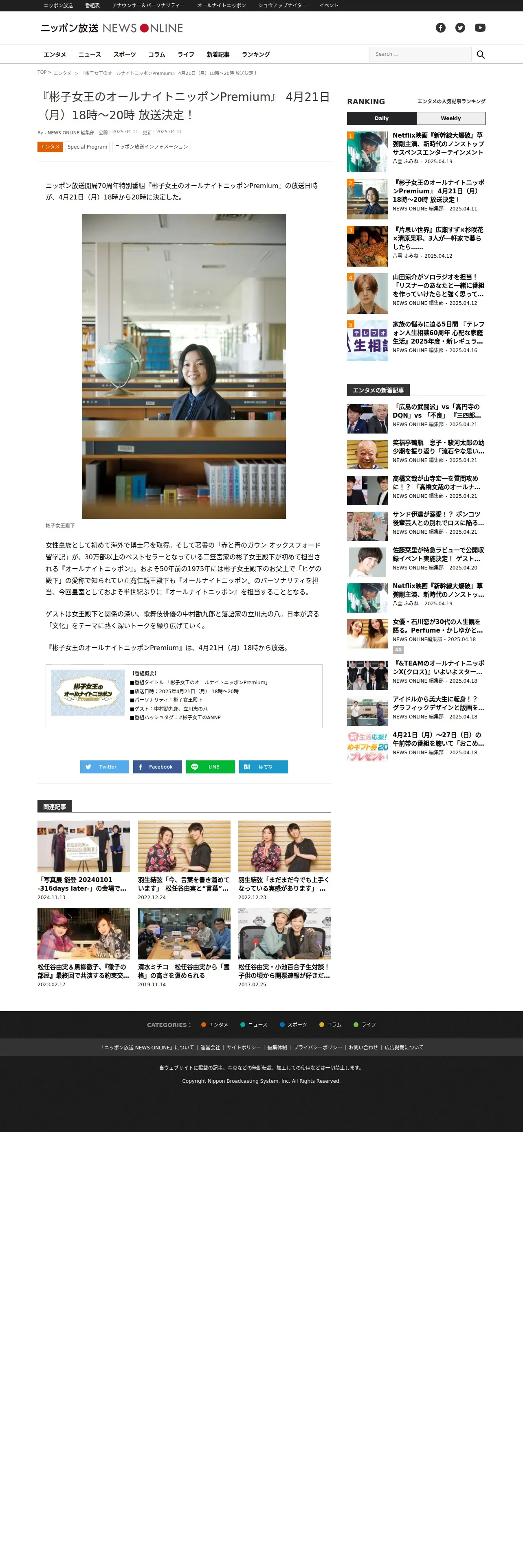The image size is (523, 1568).
Task: Open スポーツ in main navigation
Action: [x=125, y=54]
